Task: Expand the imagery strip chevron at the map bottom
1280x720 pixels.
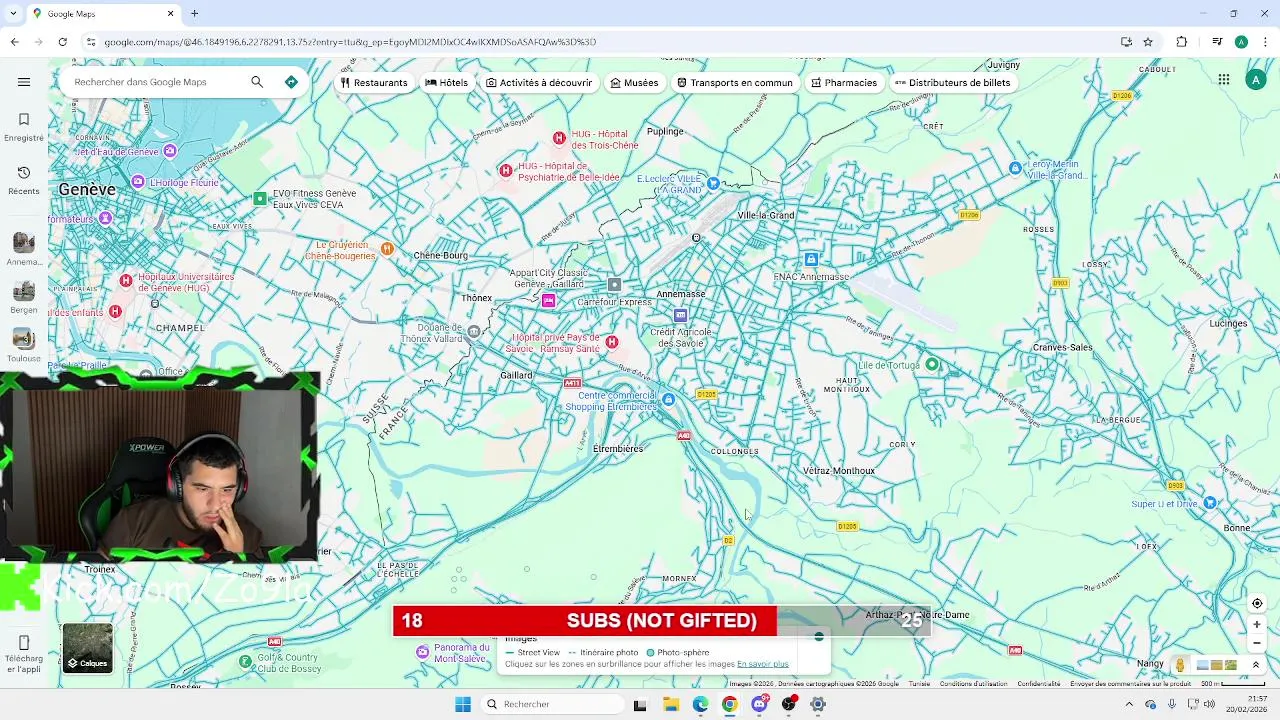Action: (1256, 665)
